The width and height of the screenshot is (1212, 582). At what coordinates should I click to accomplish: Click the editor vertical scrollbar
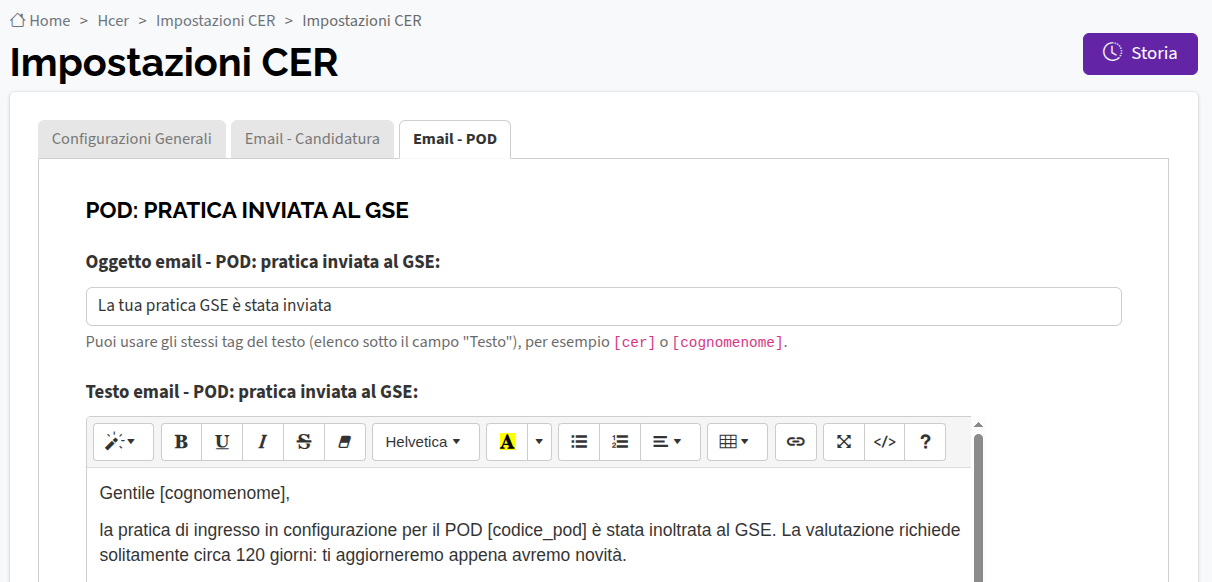[x=978, y=508]
